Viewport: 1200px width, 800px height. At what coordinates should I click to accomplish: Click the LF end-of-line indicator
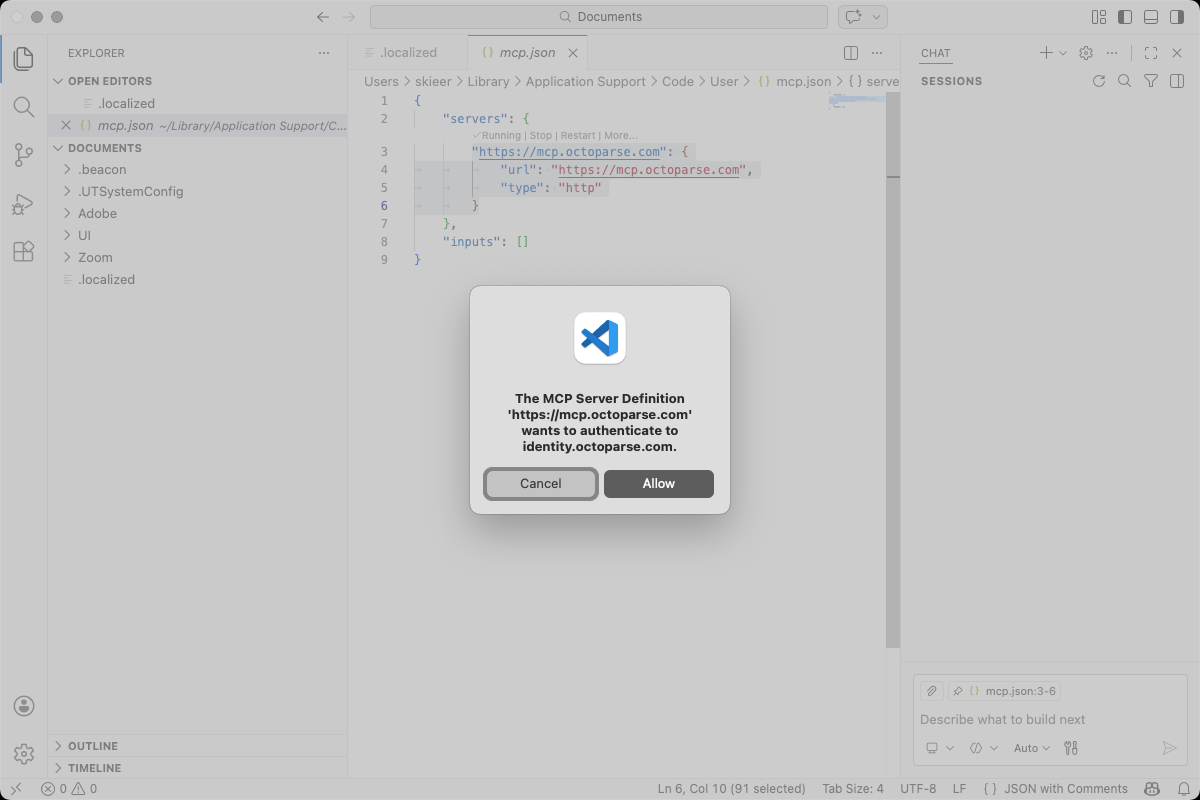point(960,789)
